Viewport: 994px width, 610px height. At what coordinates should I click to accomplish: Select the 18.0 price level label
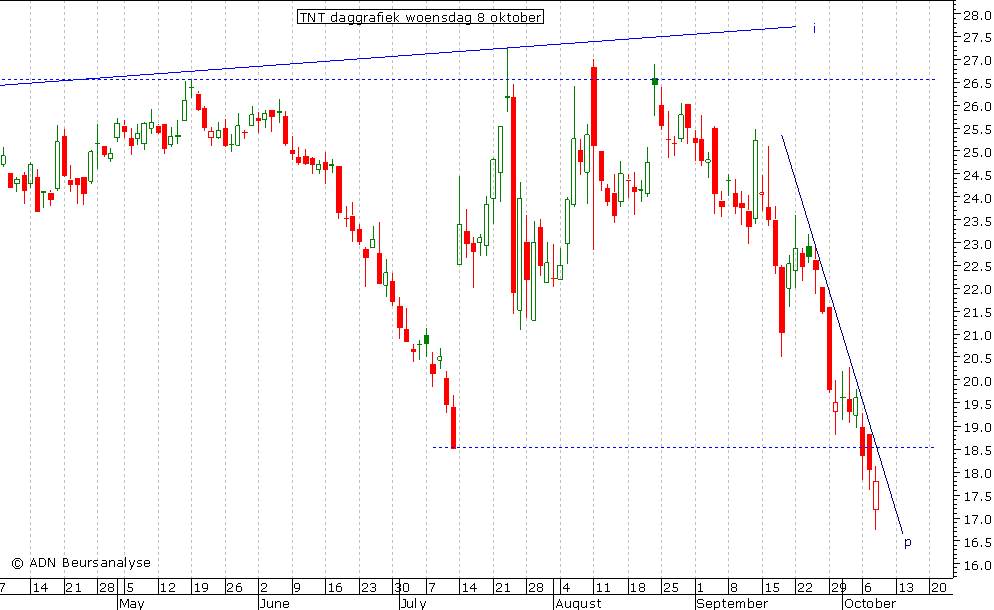[977, 474]
